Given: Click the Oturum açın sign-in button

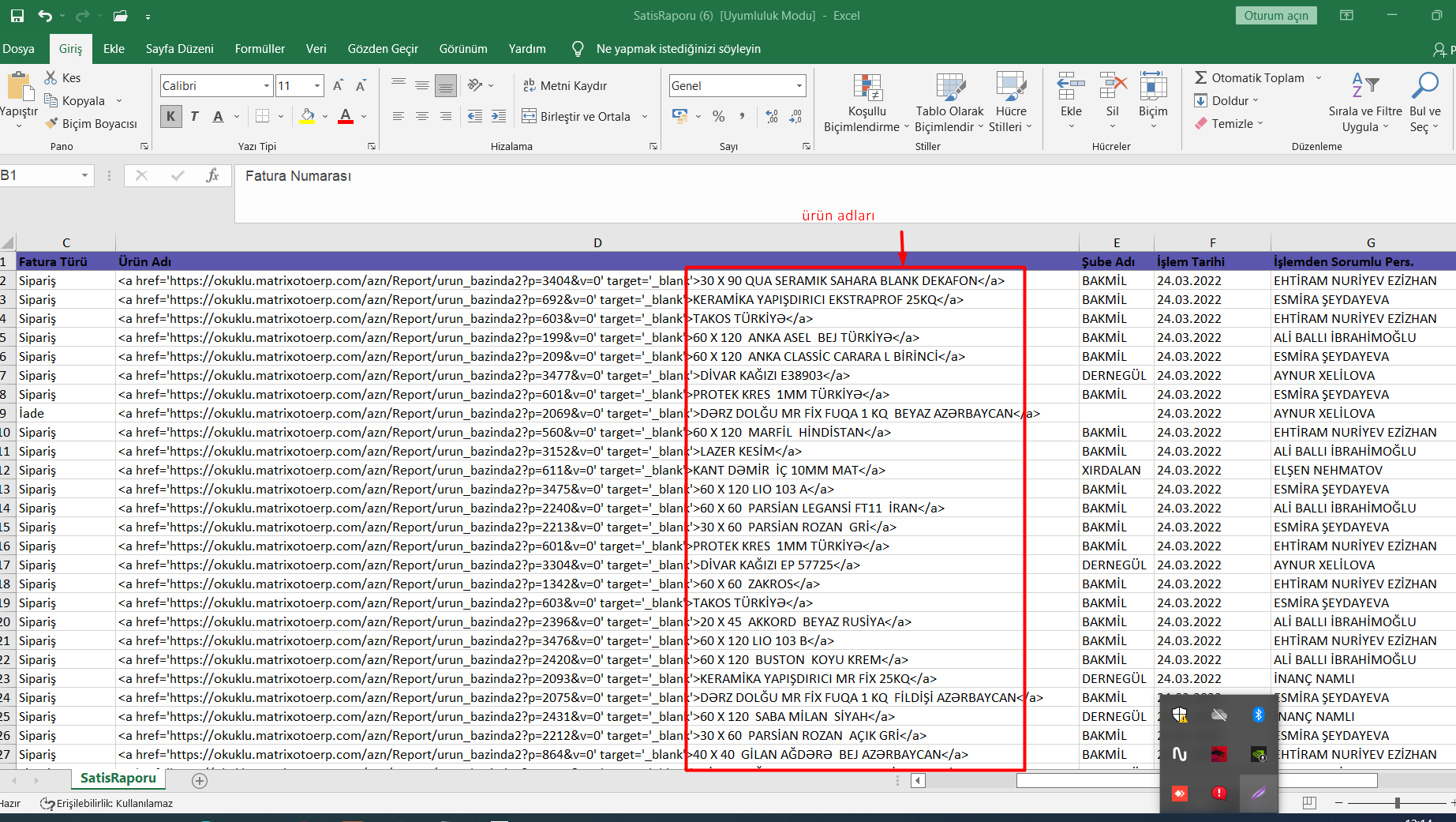Looking at the screenshot, I should click(1275, 16).
